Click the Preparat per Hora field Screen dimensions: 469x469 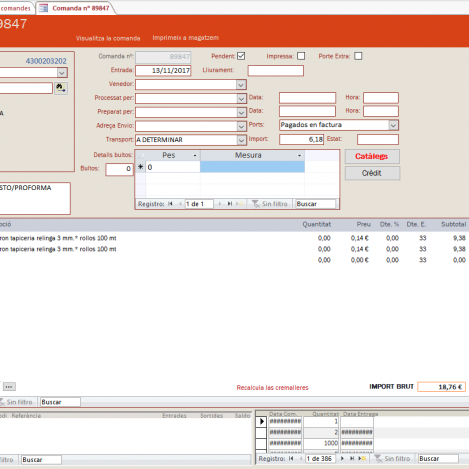381,111
